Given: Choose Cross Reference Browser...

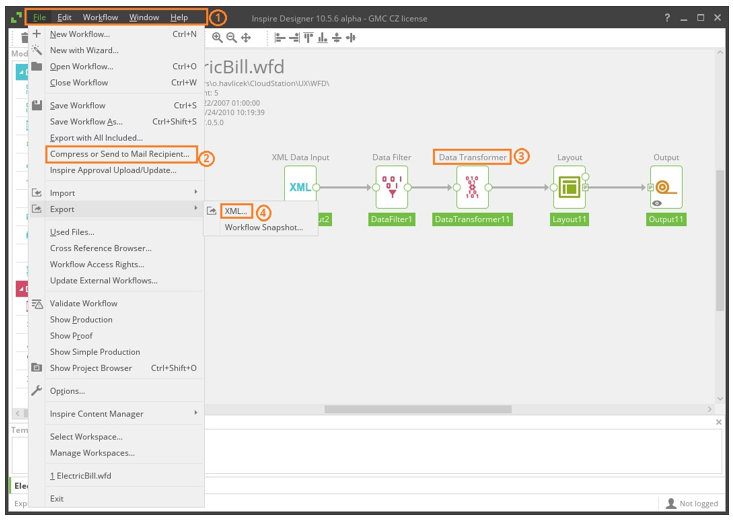Looking at the screenshot, I should click(x=116, y=248).
